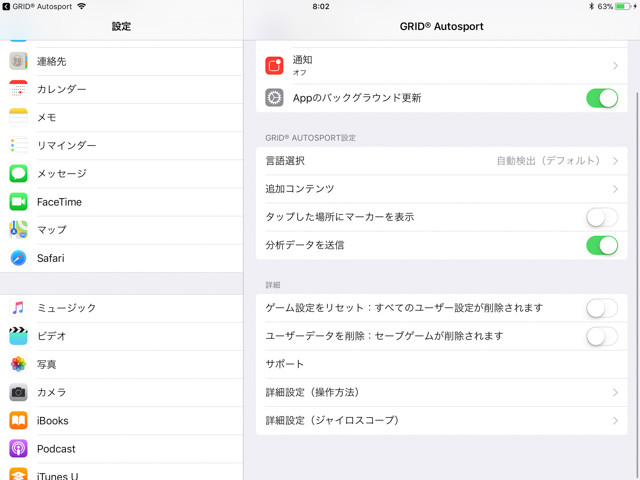Select FaceTime in settings list
Image resolution: width=640 pixels, height=480 pixels.
point(122,202)
